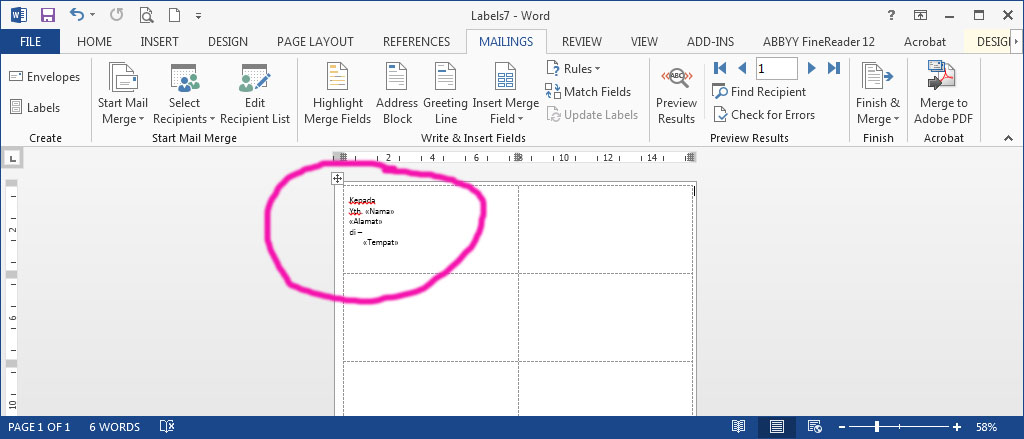Open the REFERENCES tab
This screenshot has height=439, width=1024.
tap(417, 42)
